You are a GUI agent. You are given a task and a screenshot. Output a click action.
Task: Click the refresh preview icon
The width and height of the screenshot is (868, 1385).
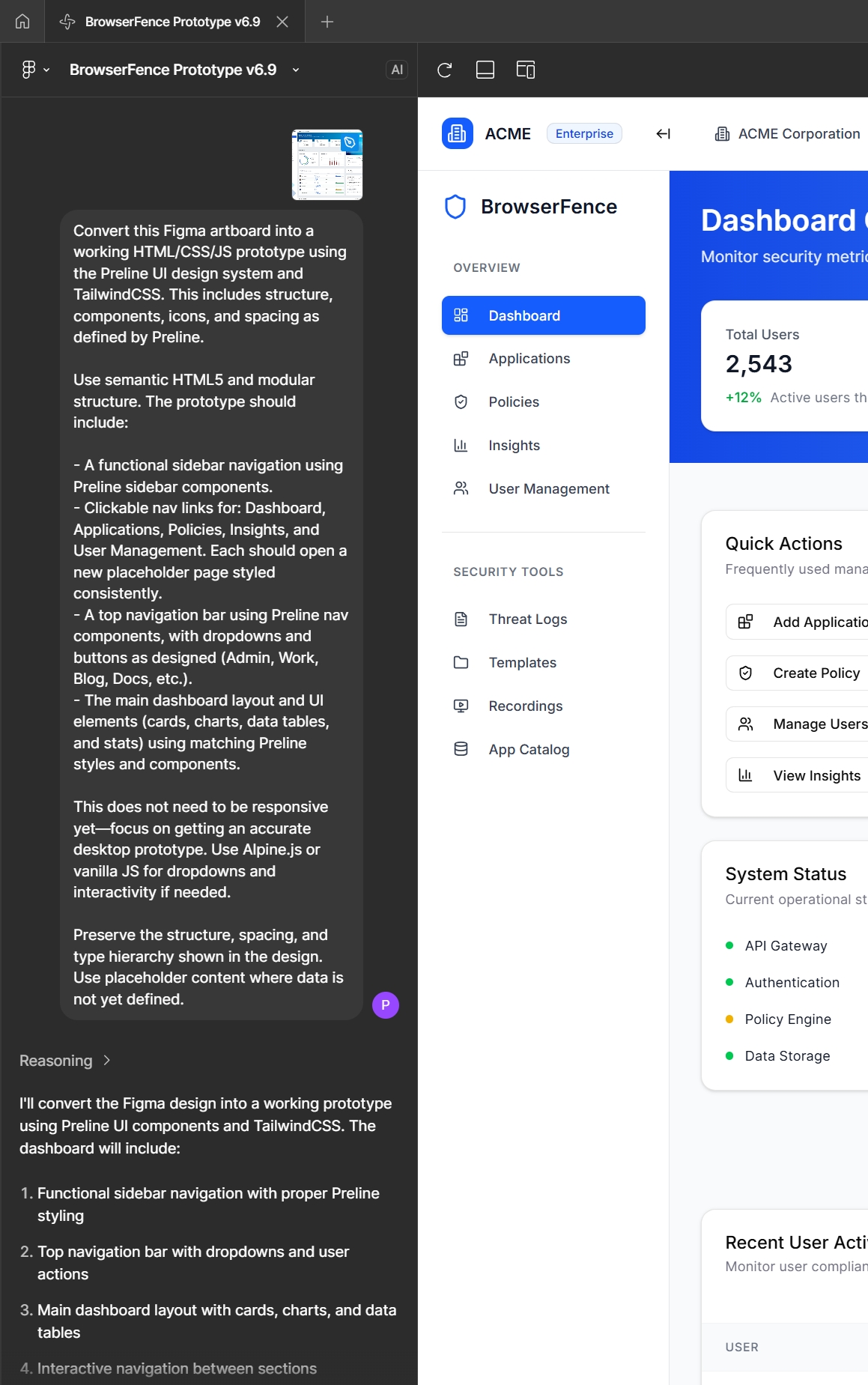pos(445,70)
